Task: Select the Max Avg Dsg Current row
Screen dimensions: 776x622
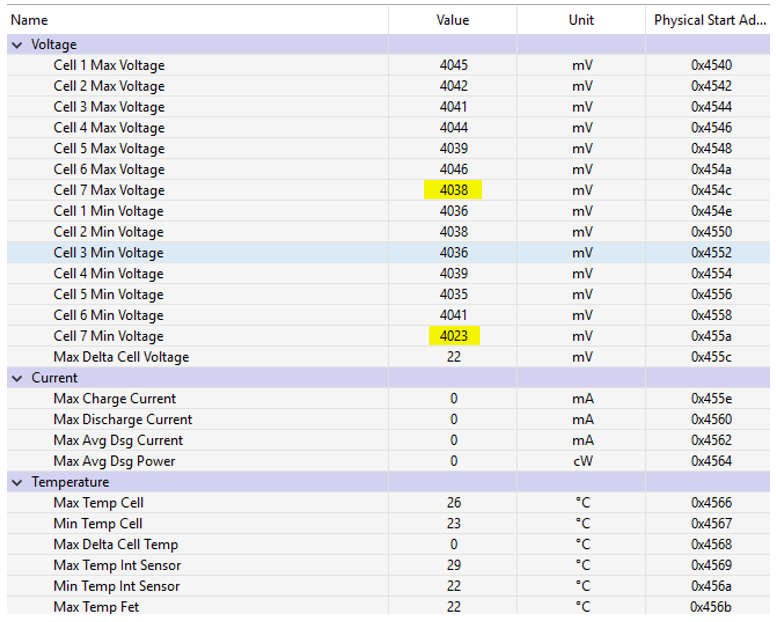Action: (x=388, y=440)
